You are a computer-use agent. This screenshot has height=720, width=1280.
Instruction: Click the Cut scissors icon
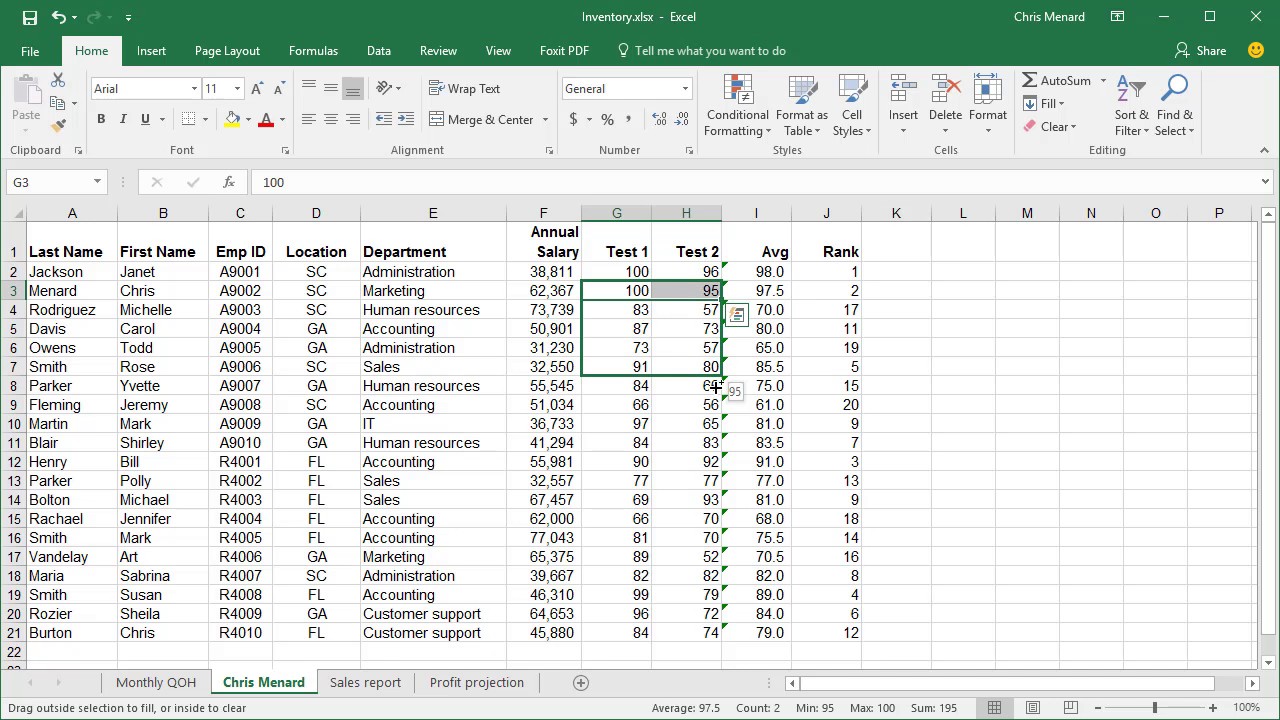[x=58, y=80]
